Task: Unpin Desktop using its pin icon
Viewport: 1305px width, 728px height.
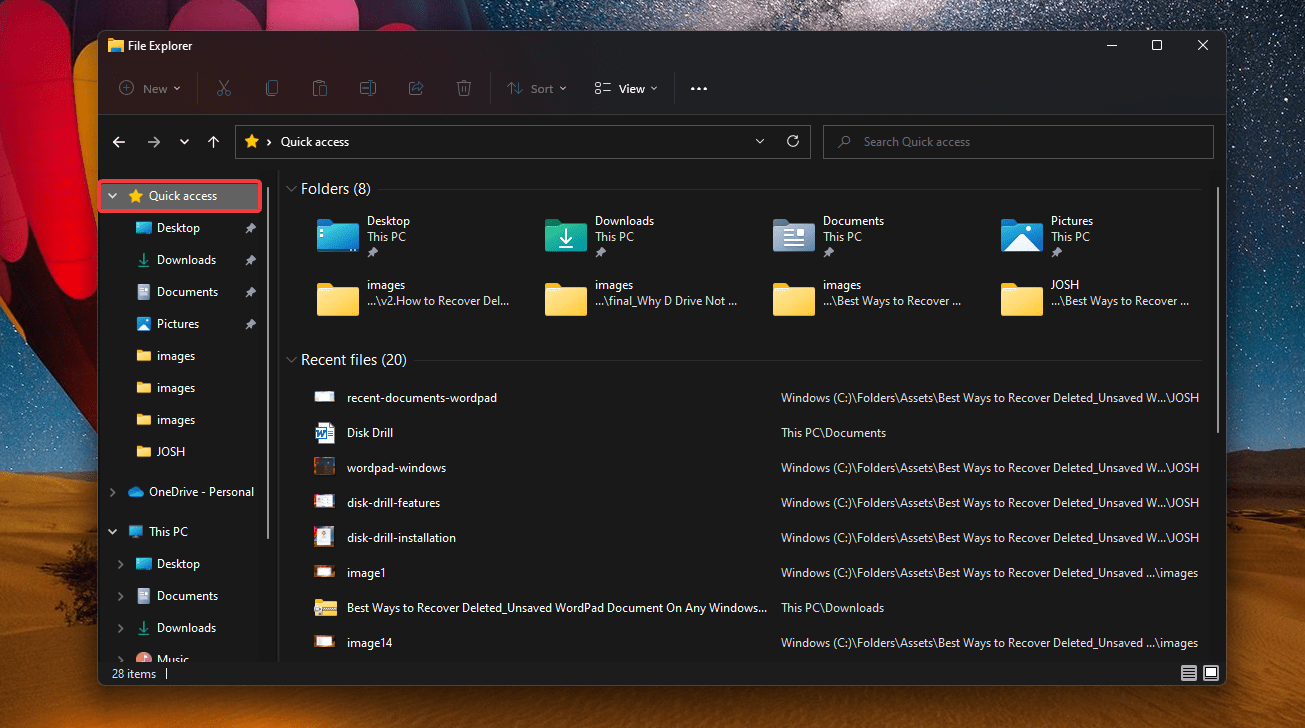Action: point(250,228)
